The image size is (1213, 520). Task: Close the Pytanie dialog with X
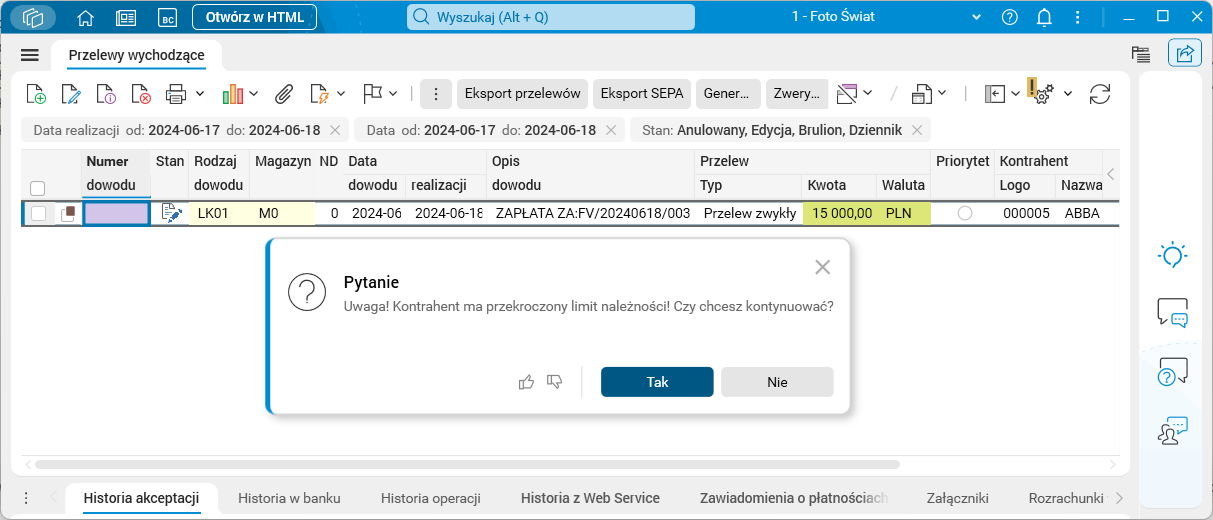point(823,267)
